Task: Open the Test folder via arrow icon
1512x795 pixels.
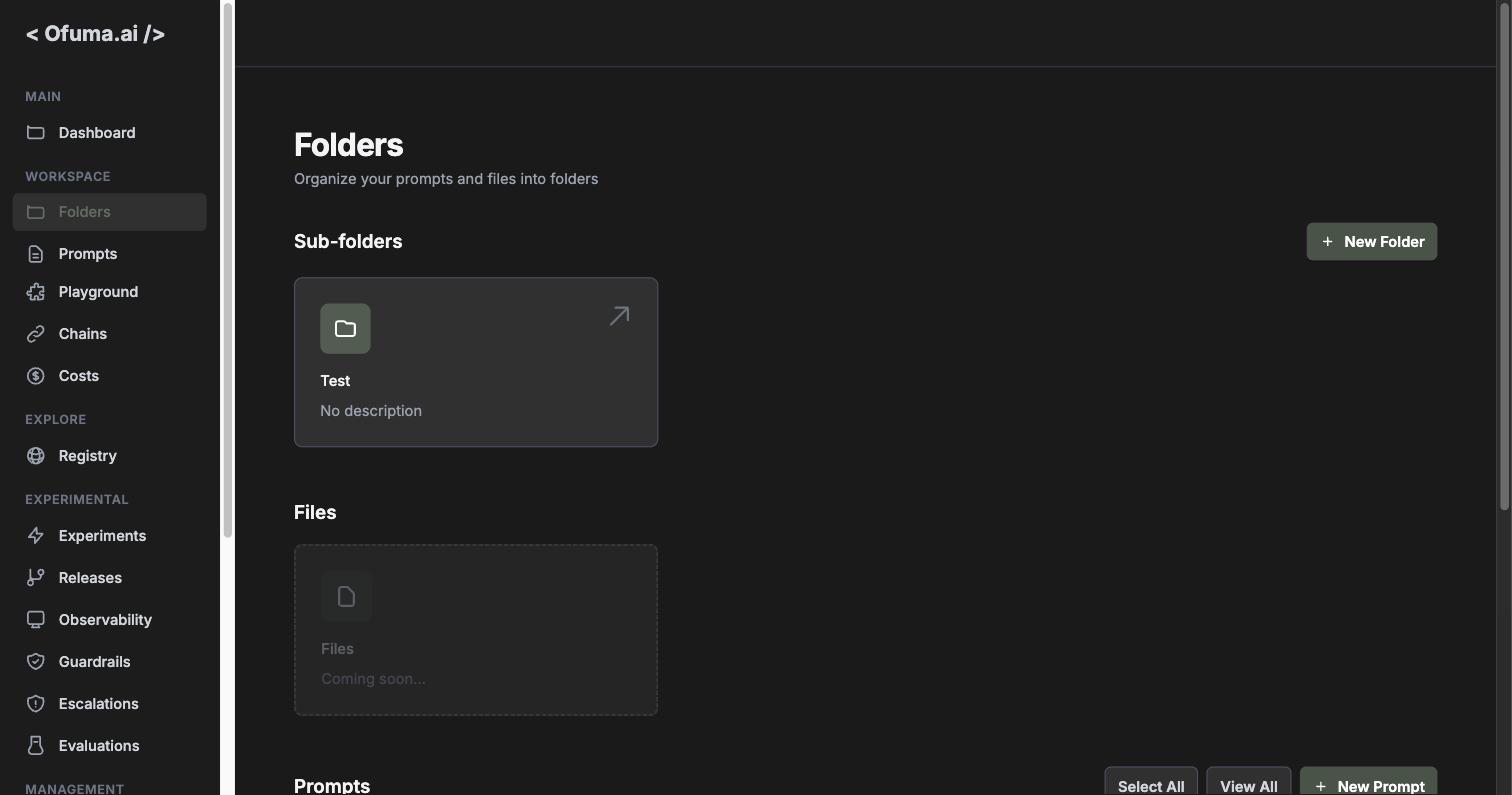Action: 620,316
